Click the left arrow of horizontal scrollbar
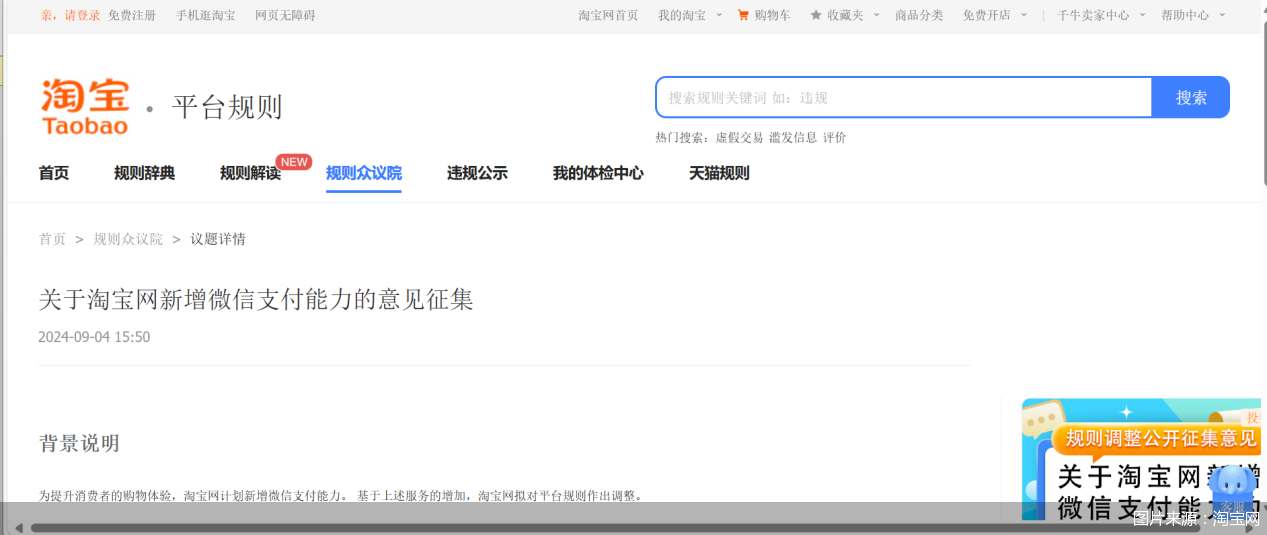 [17, 527]
